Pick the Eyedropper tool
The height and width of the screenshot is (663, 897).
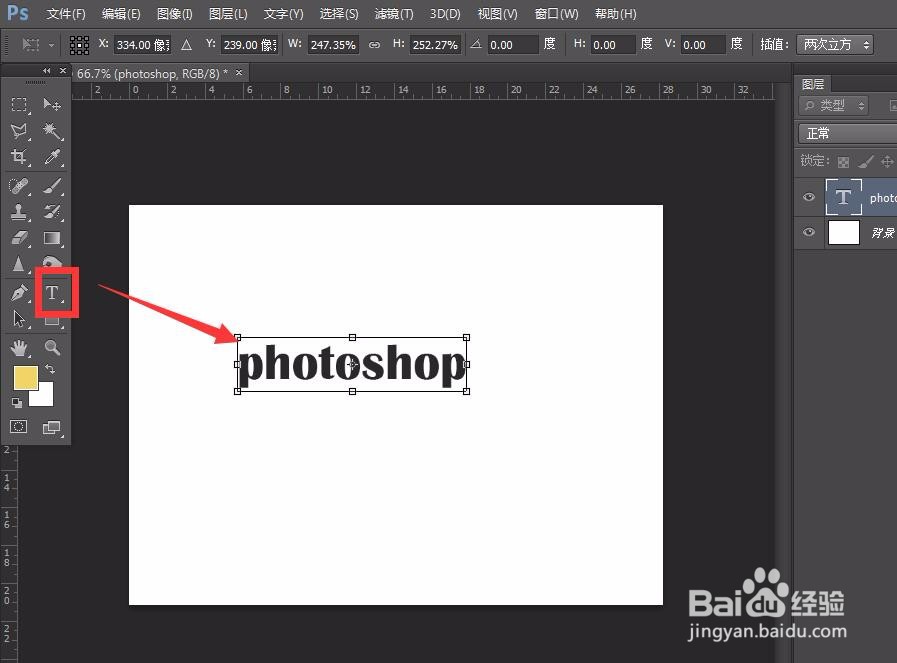point(52,157)
